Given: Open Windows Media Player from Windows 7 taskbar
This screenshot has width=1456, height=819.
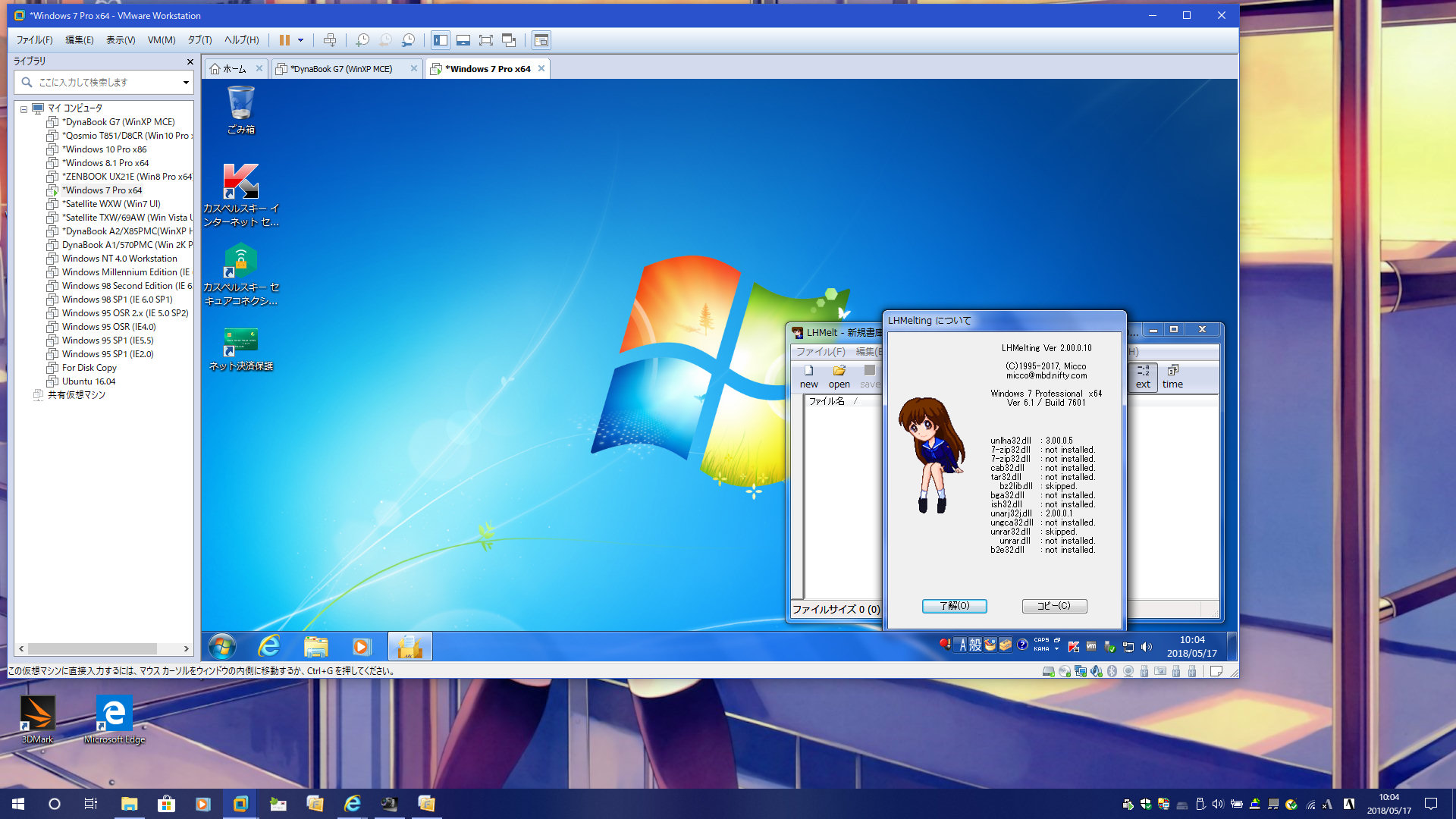Looking at the screenshot, I should [x=362, y=647].
